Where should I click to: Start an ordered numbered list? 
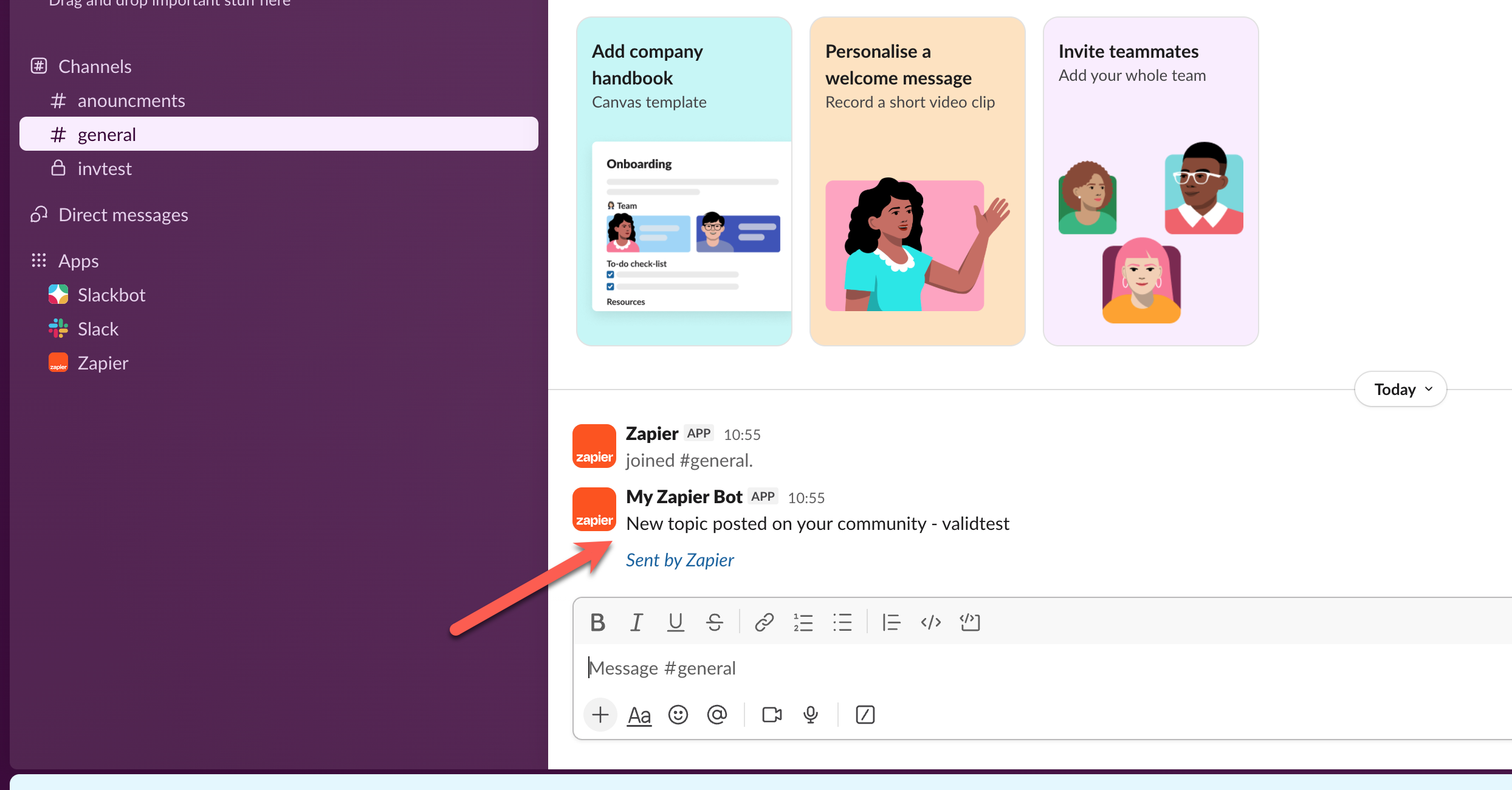click(x=803, y=622)
